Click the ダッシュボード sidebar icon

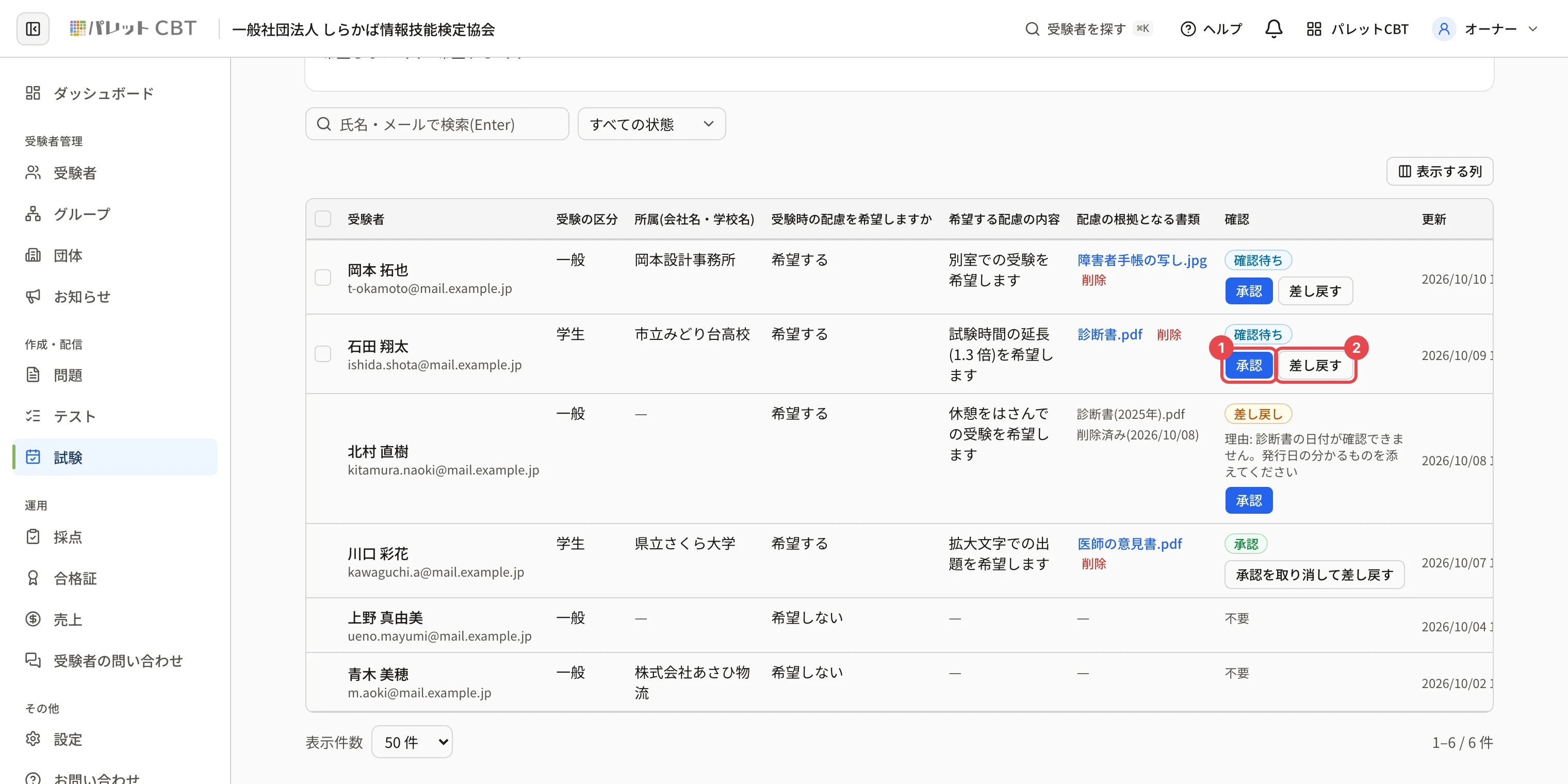33,93
